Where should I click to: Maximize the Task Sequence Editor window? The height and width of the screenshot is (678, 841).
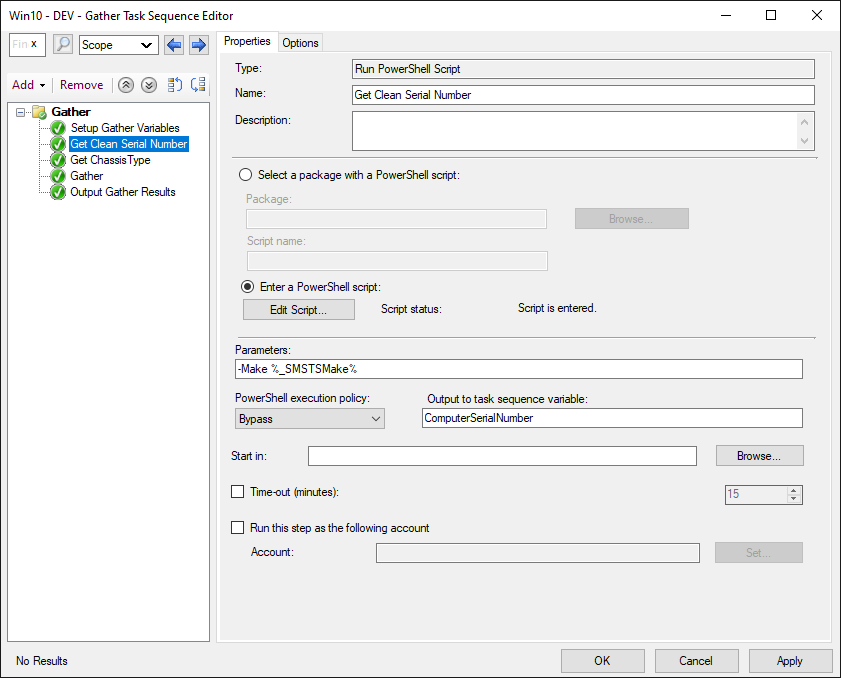click(771, 16)
